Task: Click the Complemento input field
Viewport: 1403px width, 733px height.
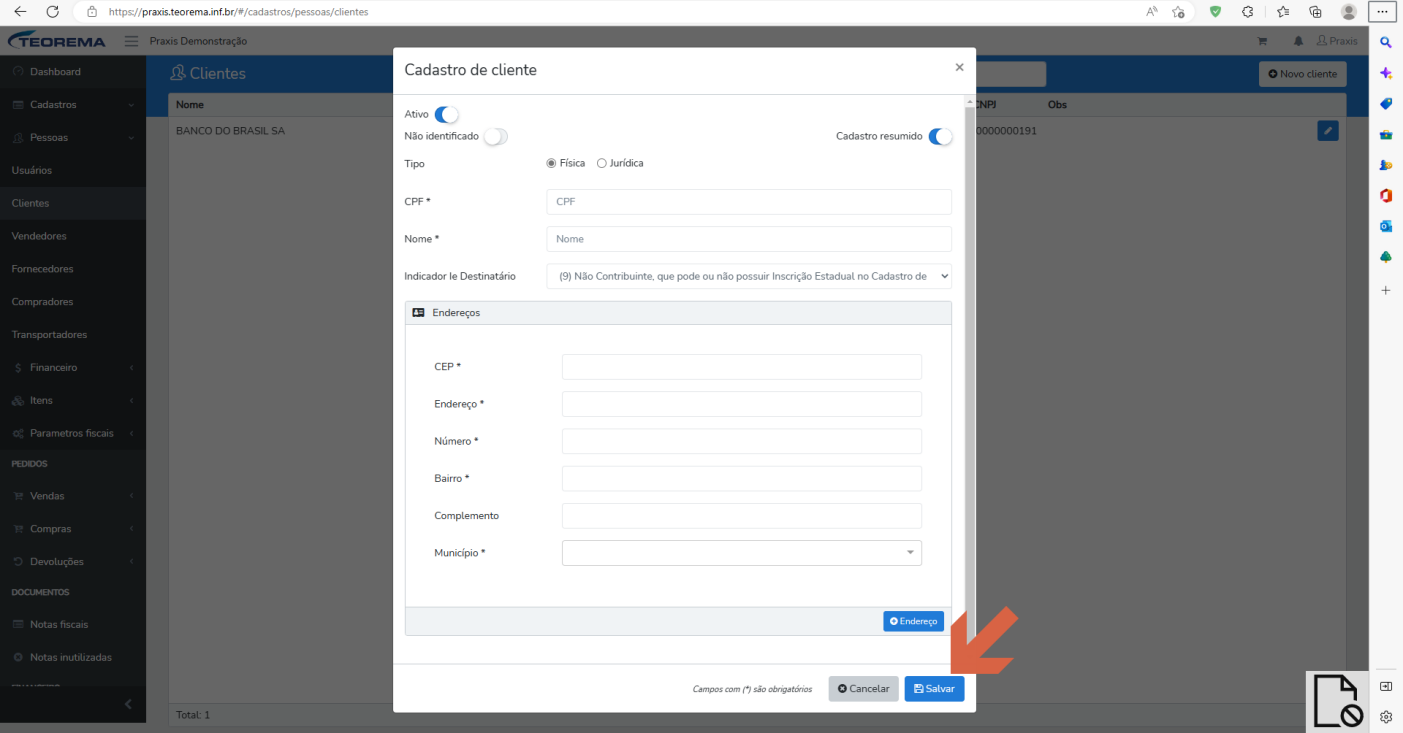Action: (x=742, y=516)
